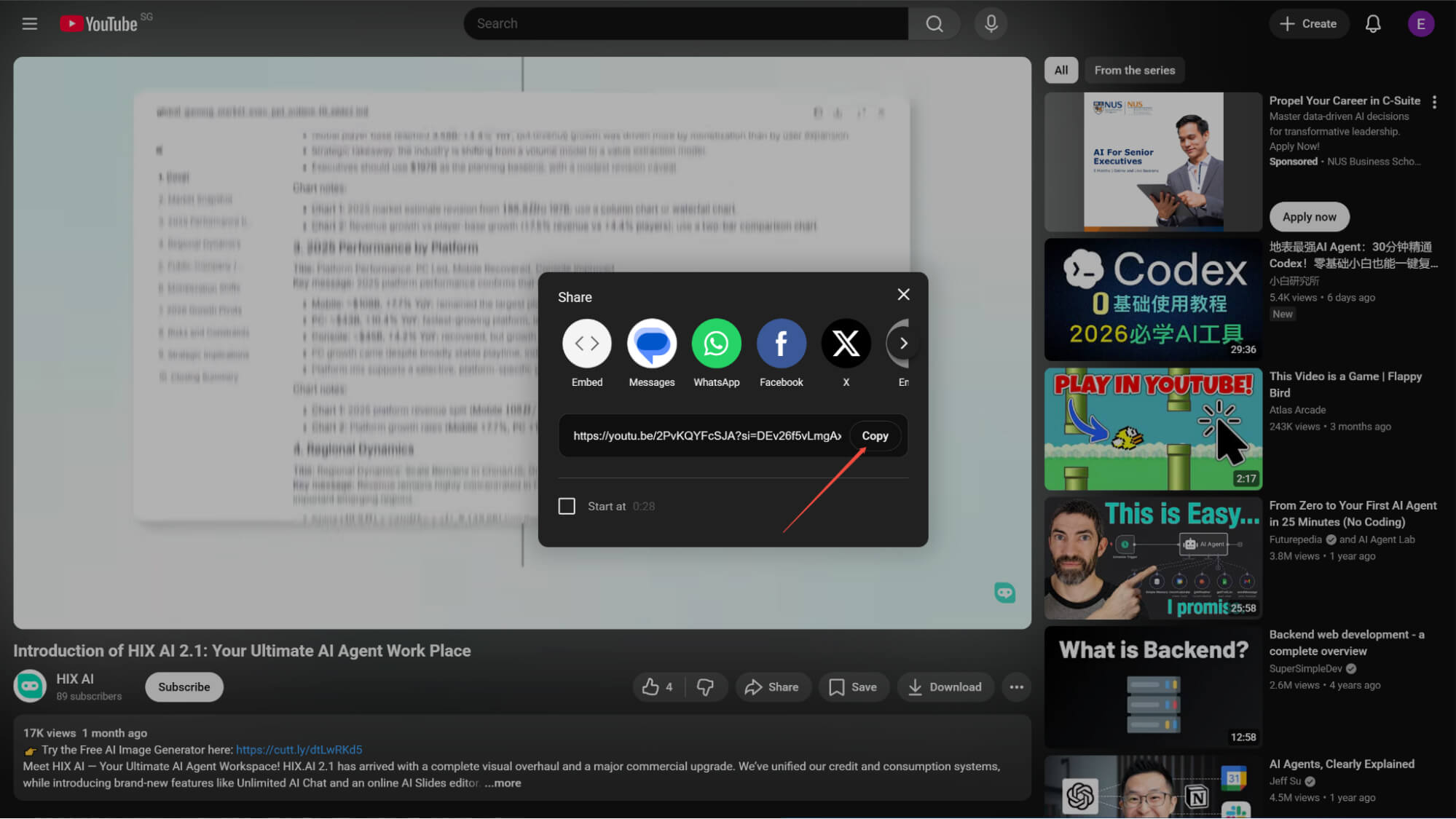
Task: Open Share from the video action bar
Action: (x=772, y=687)
